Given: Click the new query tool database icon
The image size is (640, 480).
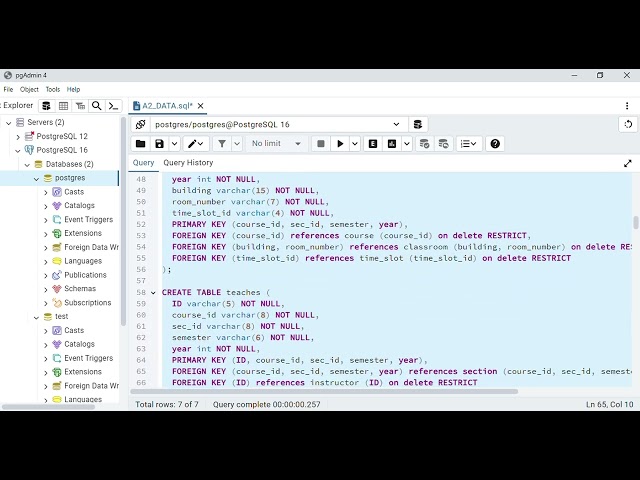Looking at the screenshot, I should click(x=418, y=124).
